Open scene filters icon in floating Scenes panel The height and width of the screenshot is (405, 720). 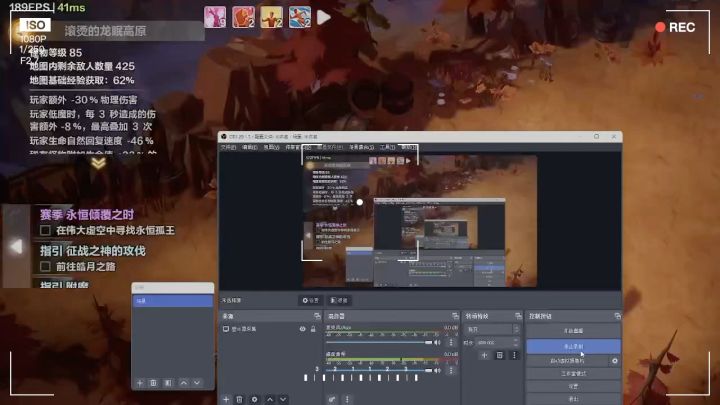point(168,382)
